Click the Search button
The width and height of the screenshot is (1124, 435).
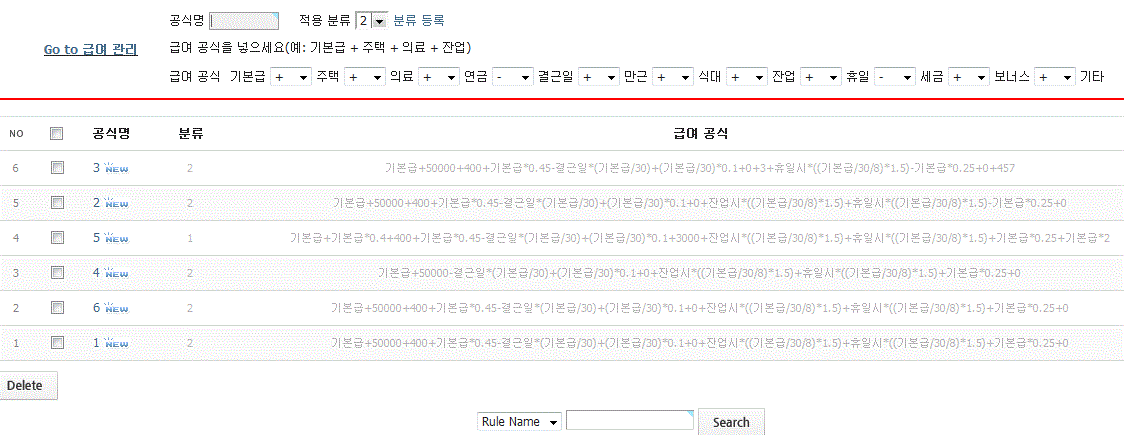pos(731,422)
